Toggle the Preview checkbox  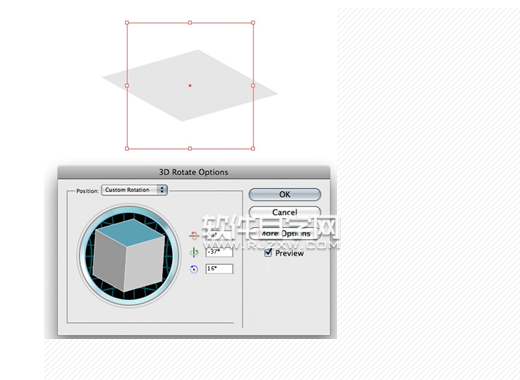coord(268,253)
